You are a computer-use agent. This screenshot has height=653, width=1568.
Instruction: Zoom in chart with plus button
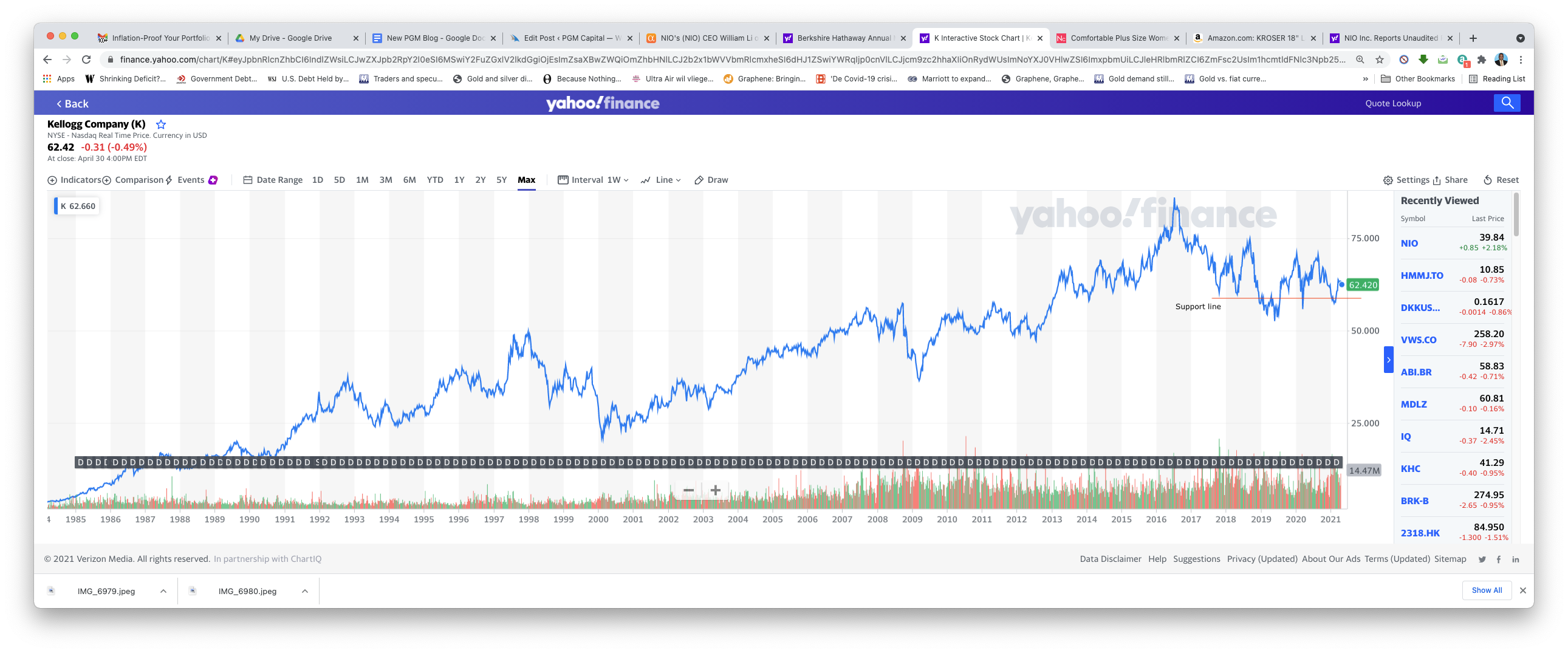coord(715,491)
